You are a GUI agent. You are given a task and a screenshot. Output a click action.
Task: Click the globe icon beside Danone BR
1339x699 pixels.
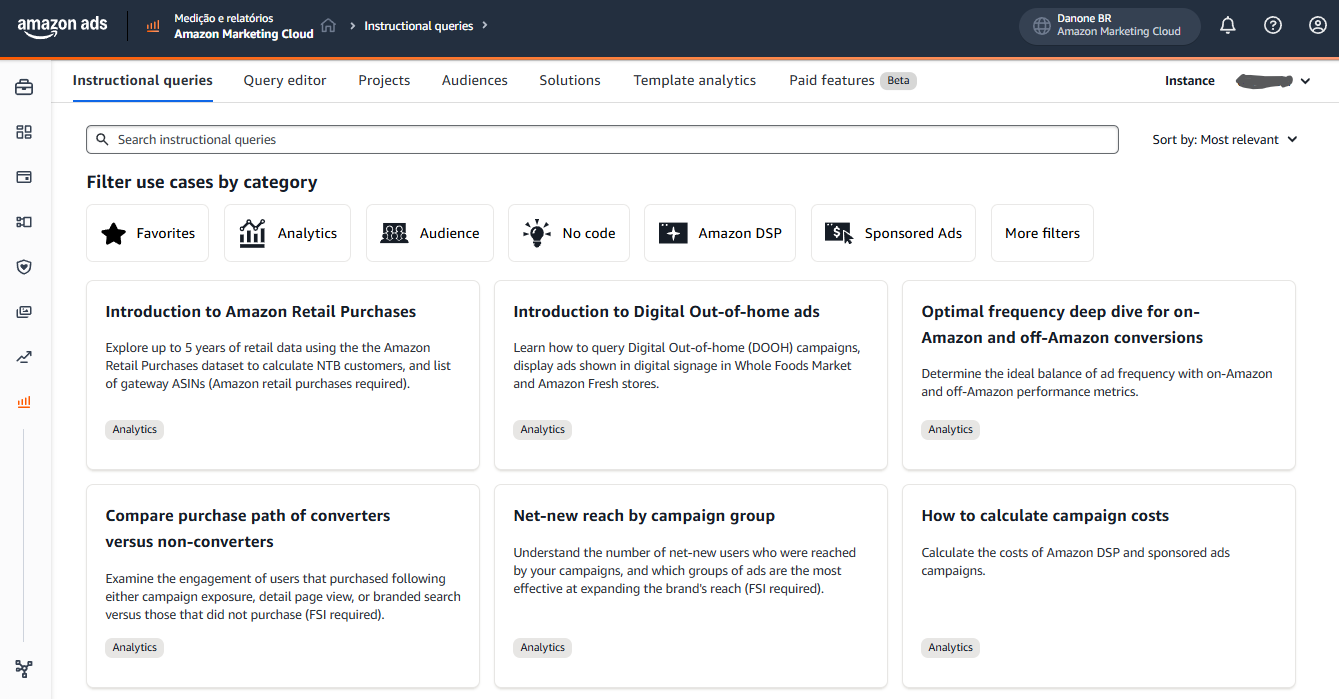[x=1041, y=25]
